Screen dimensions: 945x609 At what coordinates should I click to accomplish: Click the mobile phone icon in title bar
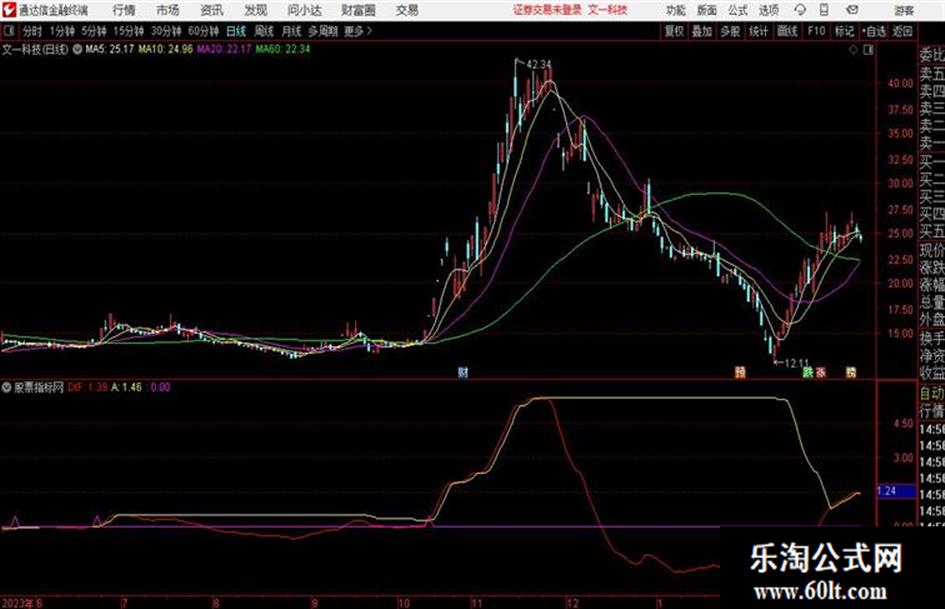824,10
